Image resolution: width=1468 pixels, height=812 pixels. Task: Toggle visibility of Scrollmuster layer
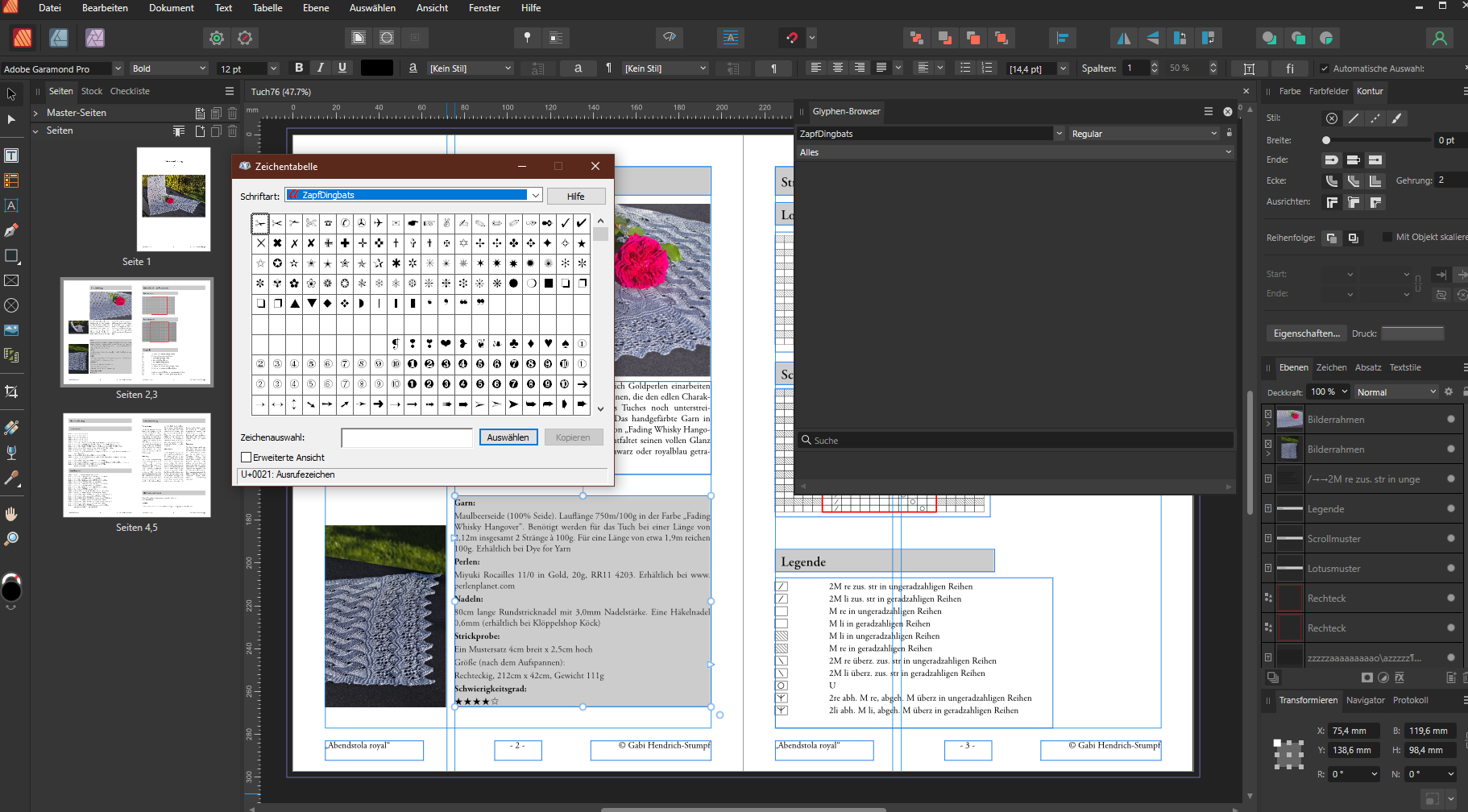[x=1451, y=538]
